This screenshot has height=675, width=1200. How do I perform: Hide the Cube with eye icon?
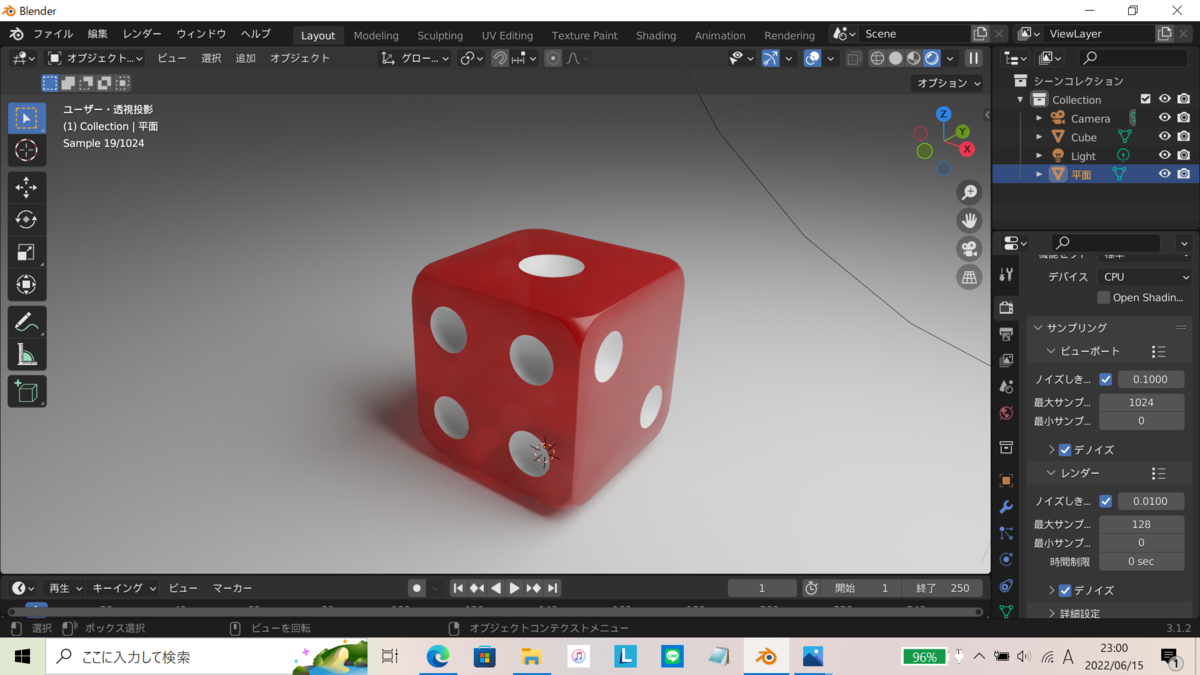[1164, 137]
